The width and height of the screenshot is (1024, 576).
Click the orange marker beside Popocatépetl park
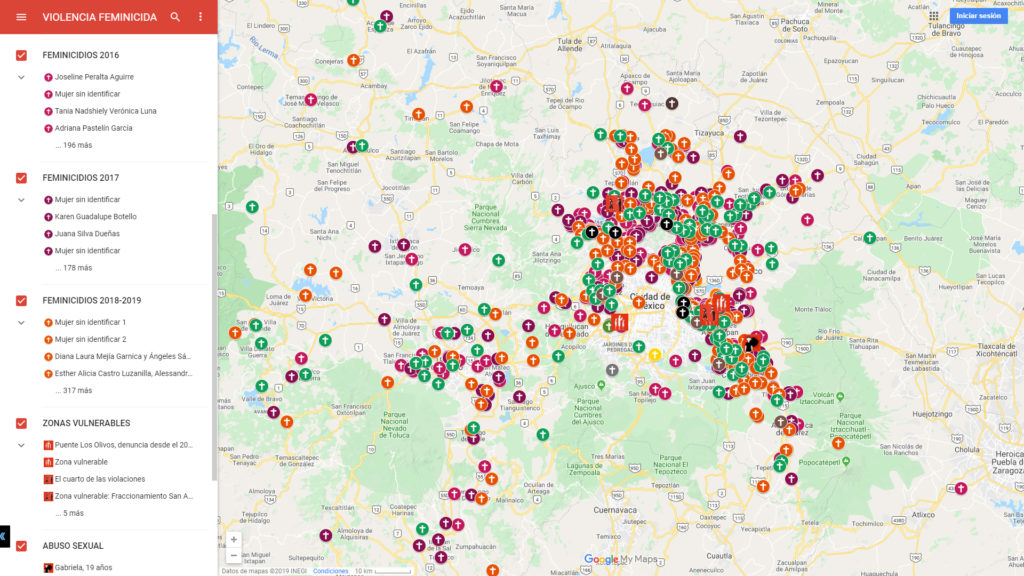(x=838, y=443)
